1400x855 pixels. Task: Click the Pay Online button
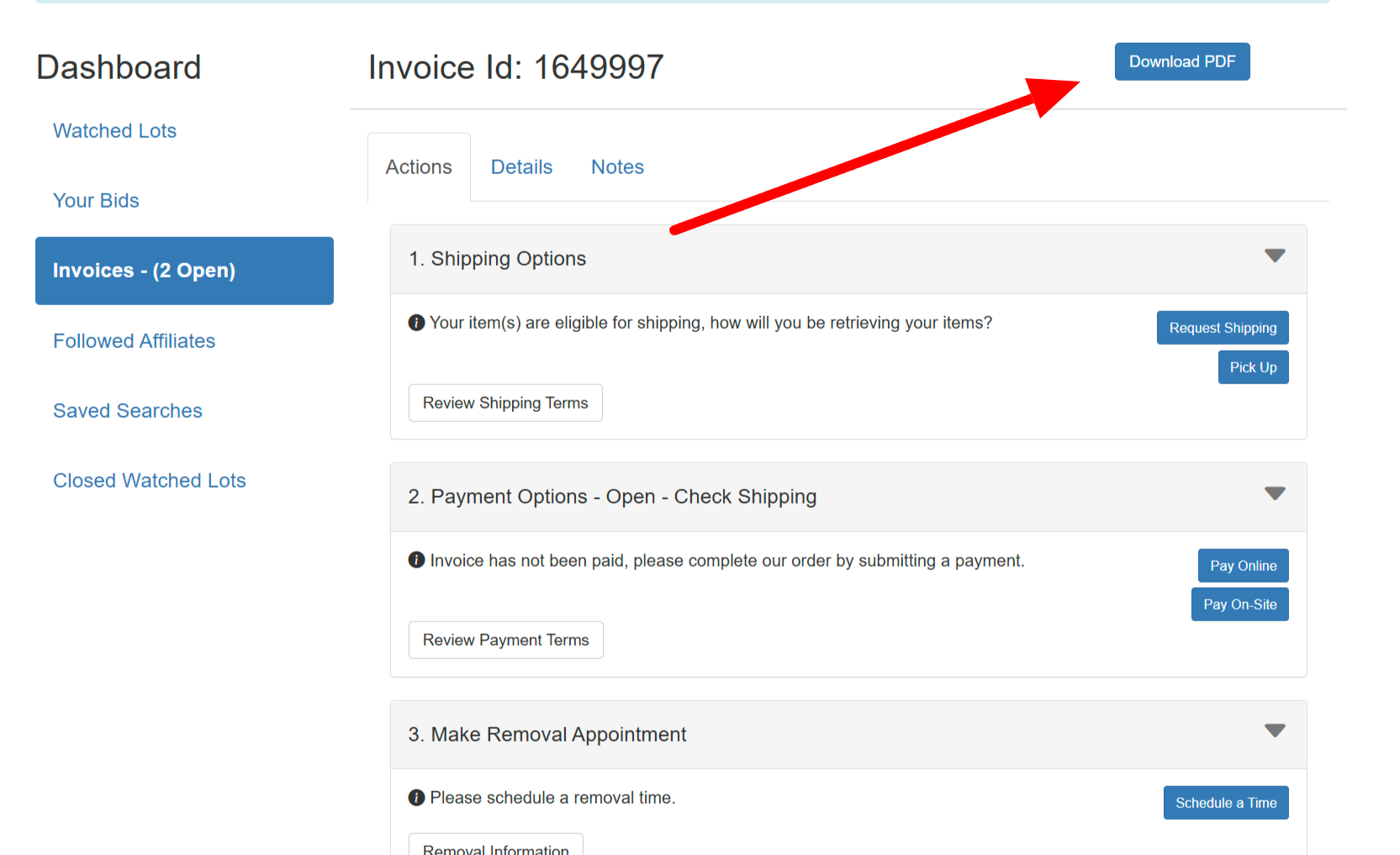pos(1243,566)
